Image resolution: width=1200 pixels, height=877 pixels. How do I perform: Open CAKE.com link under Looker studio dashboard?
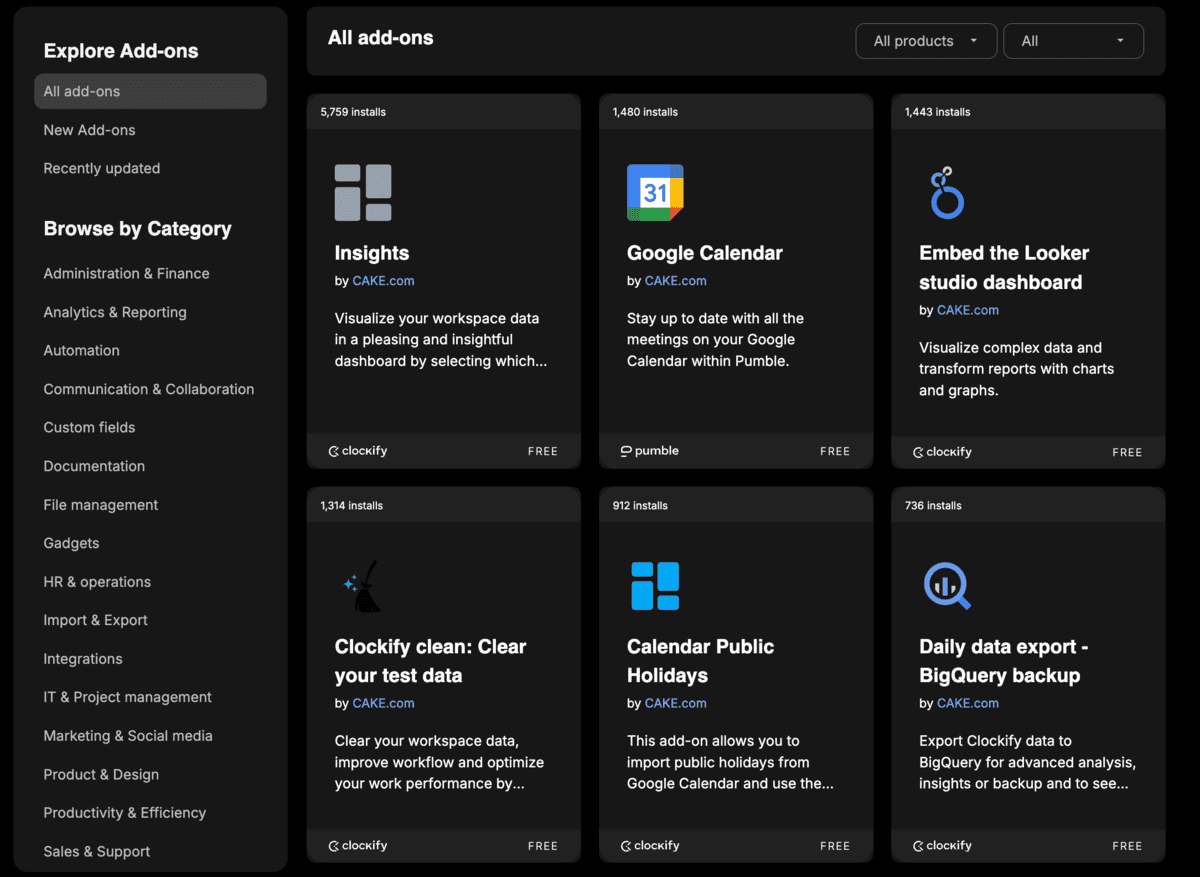tap(968, 310)
